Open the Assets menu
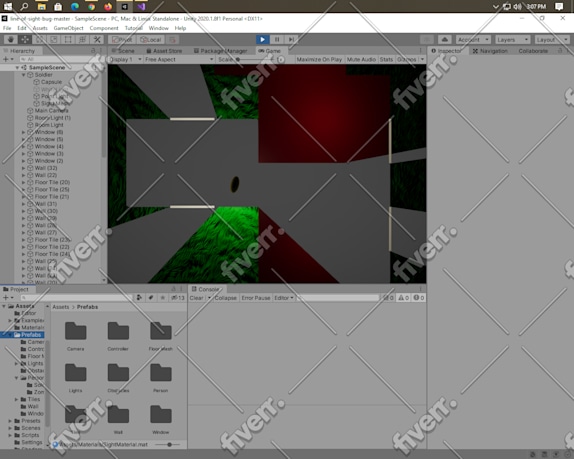 (40, 28)
